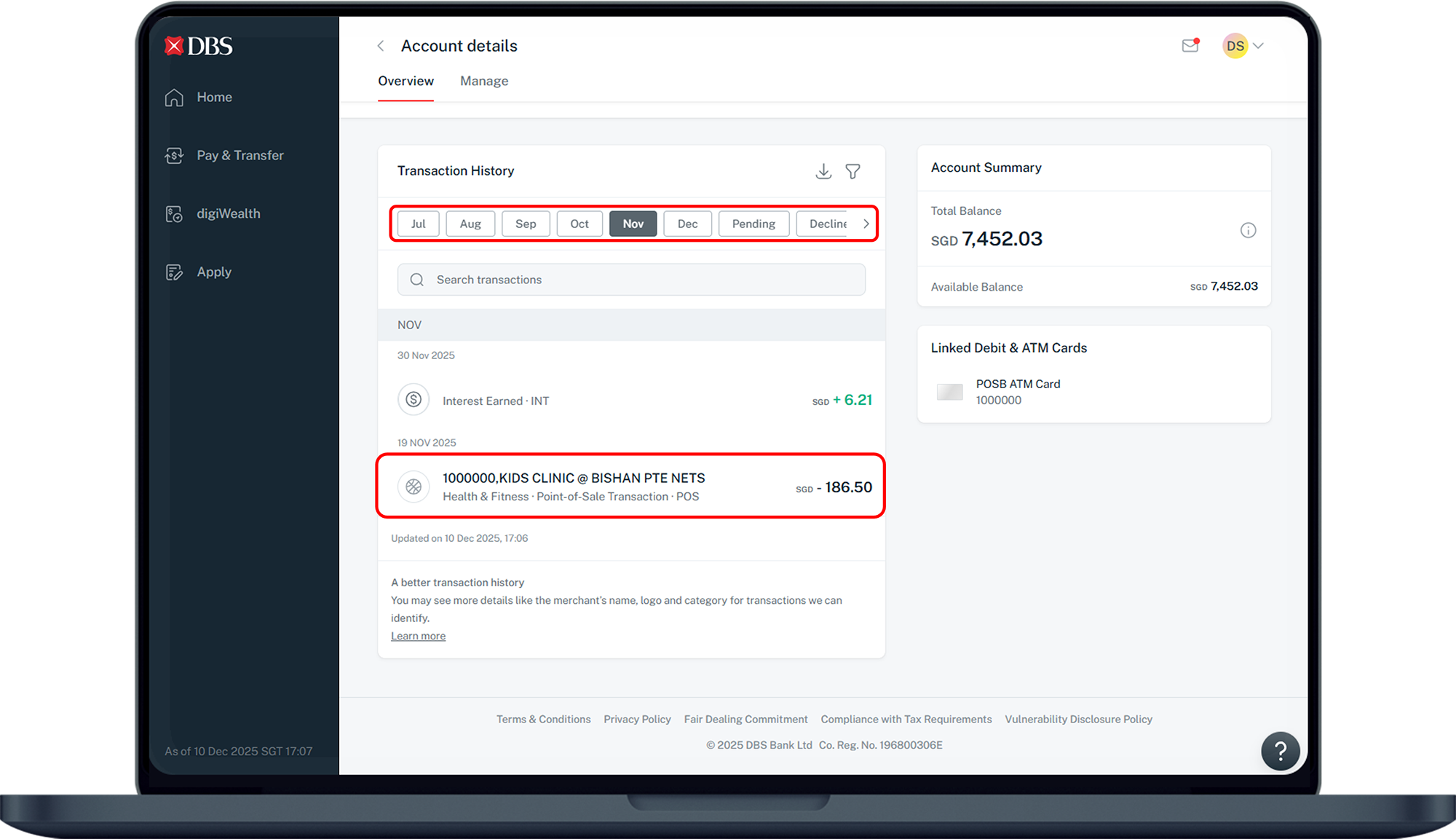
Task: Click the Learn more link
Action: 418,636
